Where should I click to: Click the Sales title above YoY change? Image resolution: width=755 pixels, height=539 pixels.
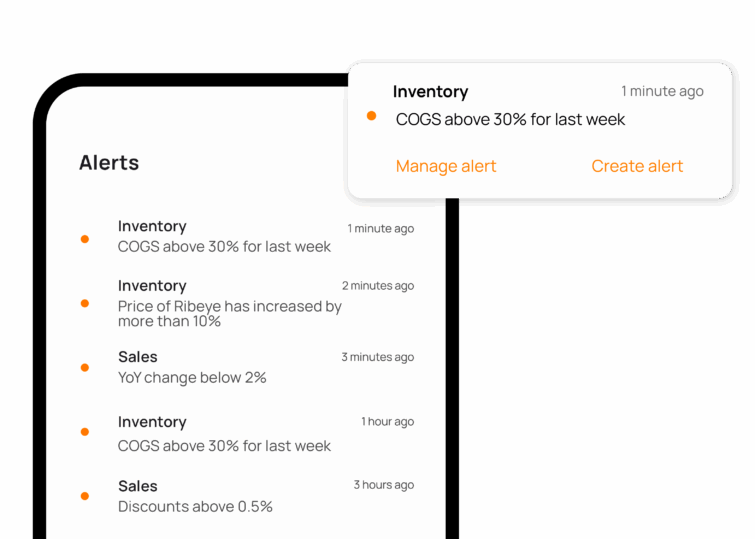138,357
